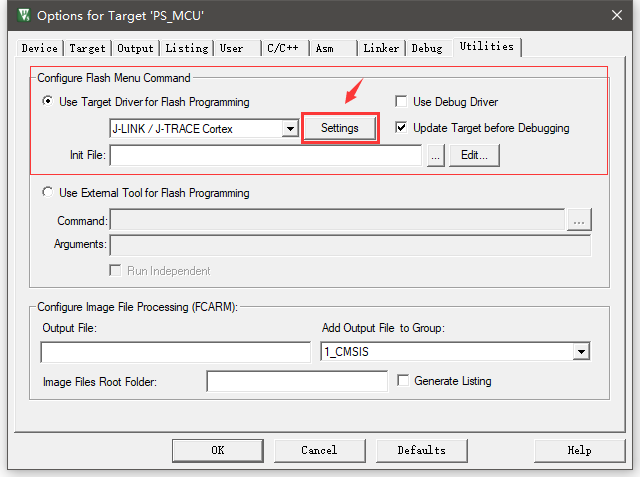Switch to the Debug tab
Image resolution: width=640 pixels, height=477 pixels.
pyautogui.click(x=429, y=48)
